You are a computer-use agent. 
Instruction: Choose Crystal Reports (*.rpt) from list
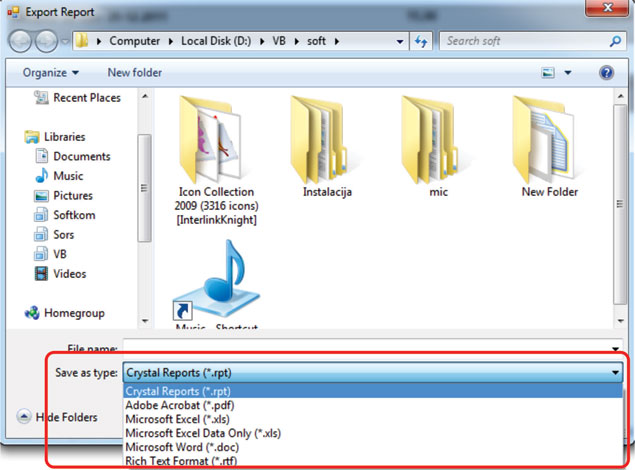373,391
